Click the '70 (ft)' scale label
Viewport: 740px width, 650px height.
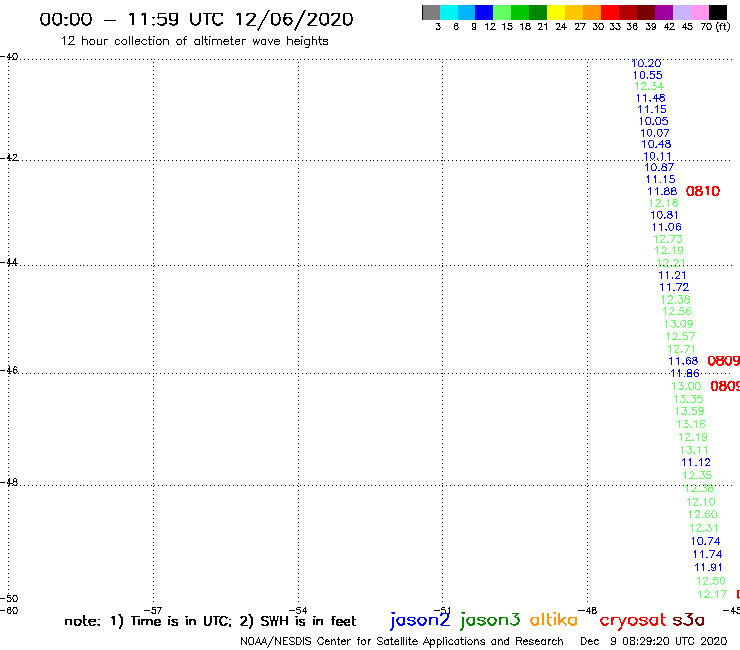715,27
